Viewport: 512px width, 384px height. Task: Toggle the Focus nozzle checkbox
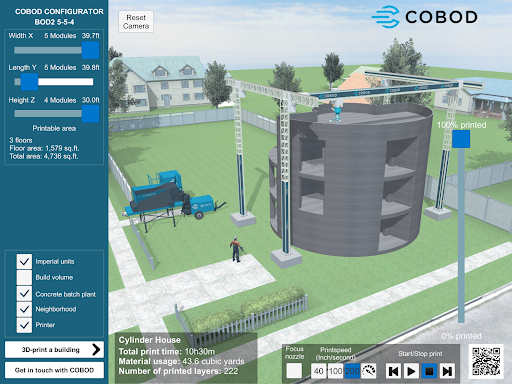tap(294, 371)
